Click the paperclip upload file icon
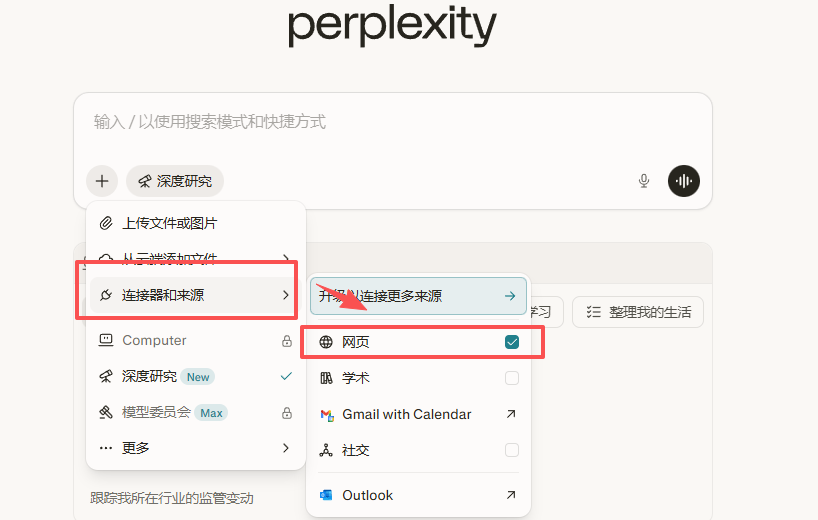818x520 pixels. coord(106,223)
